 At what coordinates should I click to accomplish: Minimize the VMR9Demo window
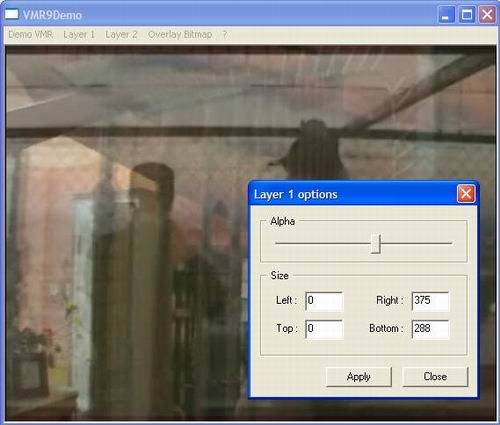(446, 15)
